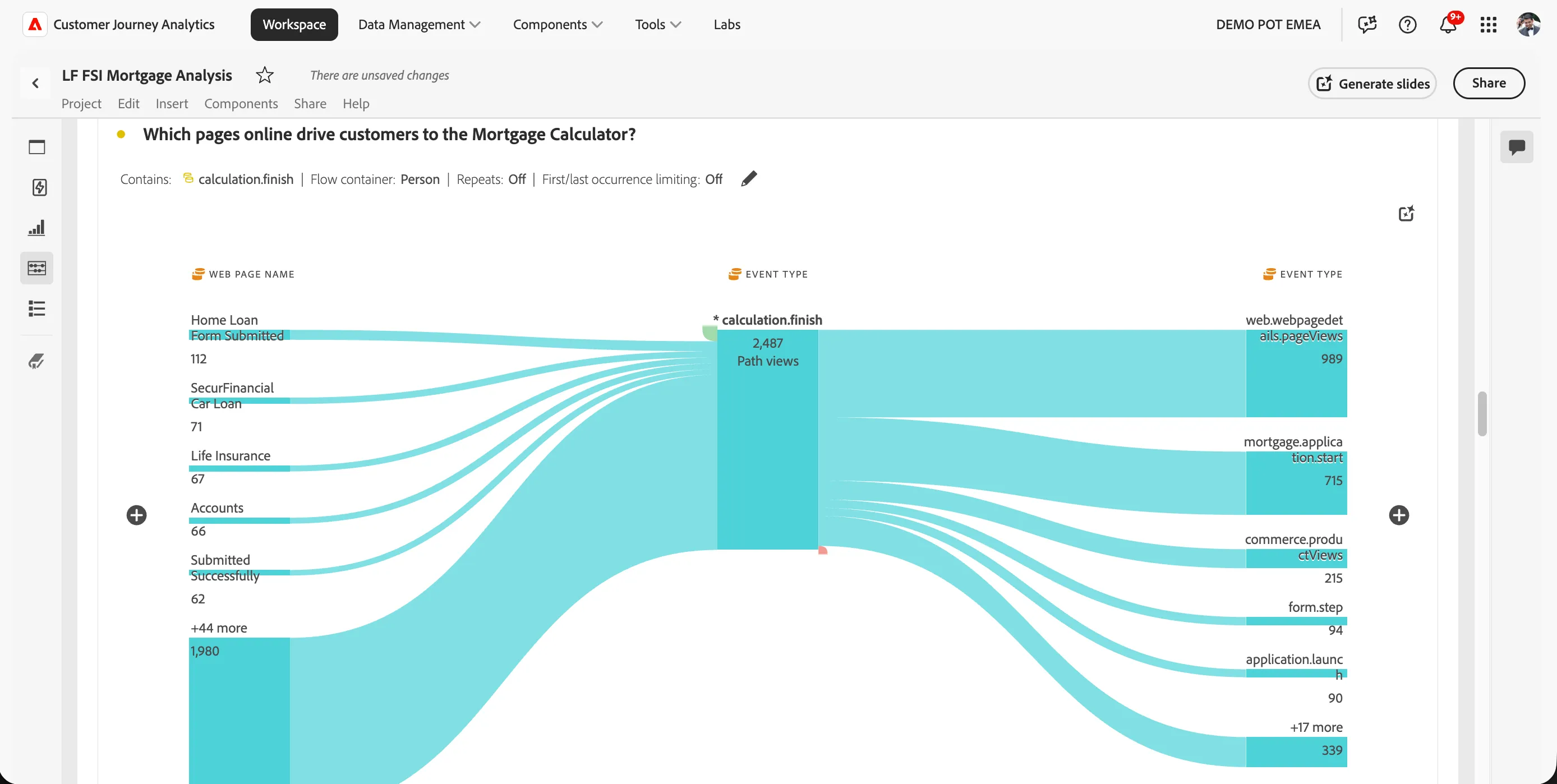Screen dimensions: 1557x784
Task: Expand the '+17 more' event type node
Action: pos(1297,751)
